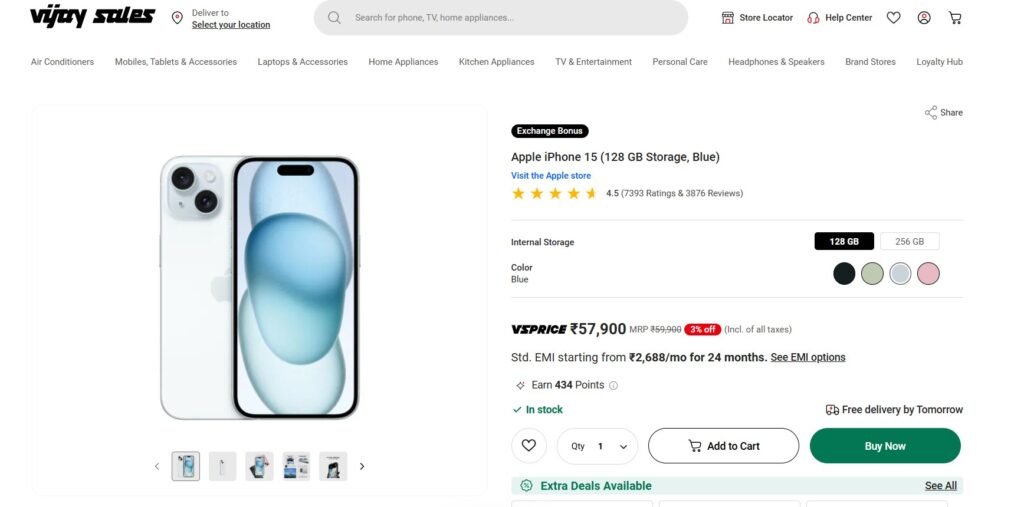Choose the black color swatch

click(x=844, y=273)
